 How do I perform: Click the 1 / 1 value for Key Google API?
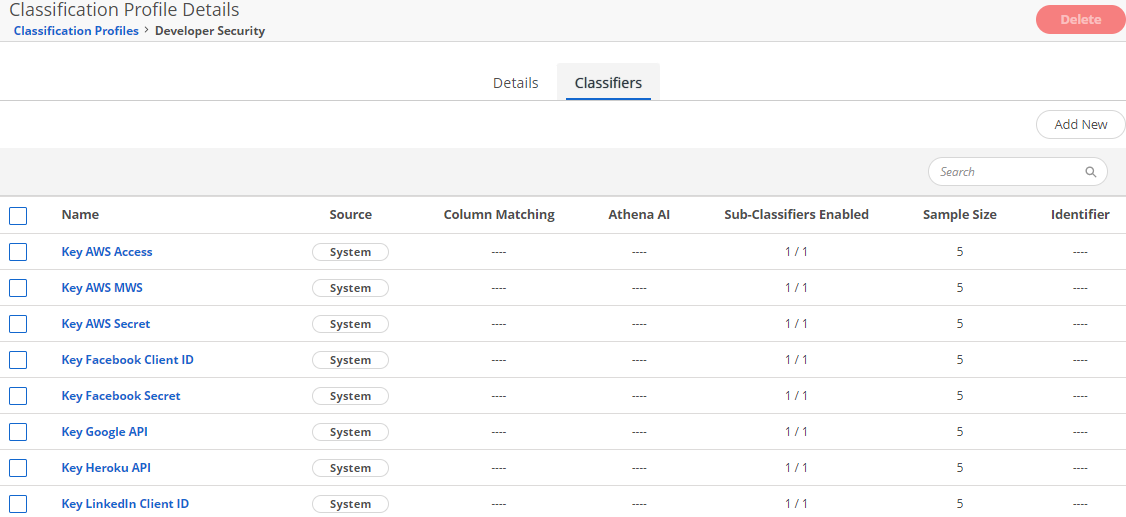[796, 432]
